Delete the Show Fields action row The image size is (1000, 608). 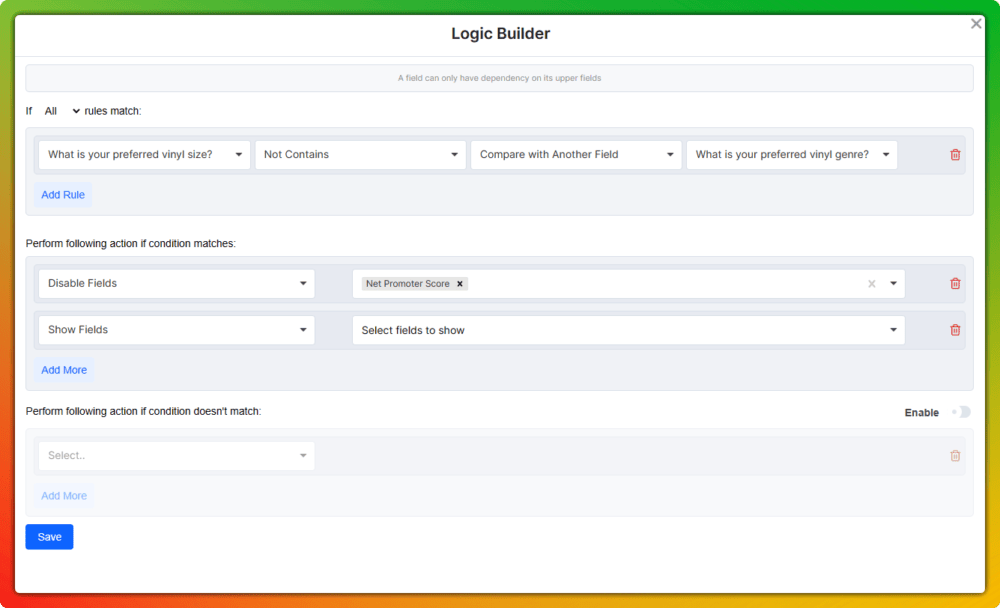[955, 330]
